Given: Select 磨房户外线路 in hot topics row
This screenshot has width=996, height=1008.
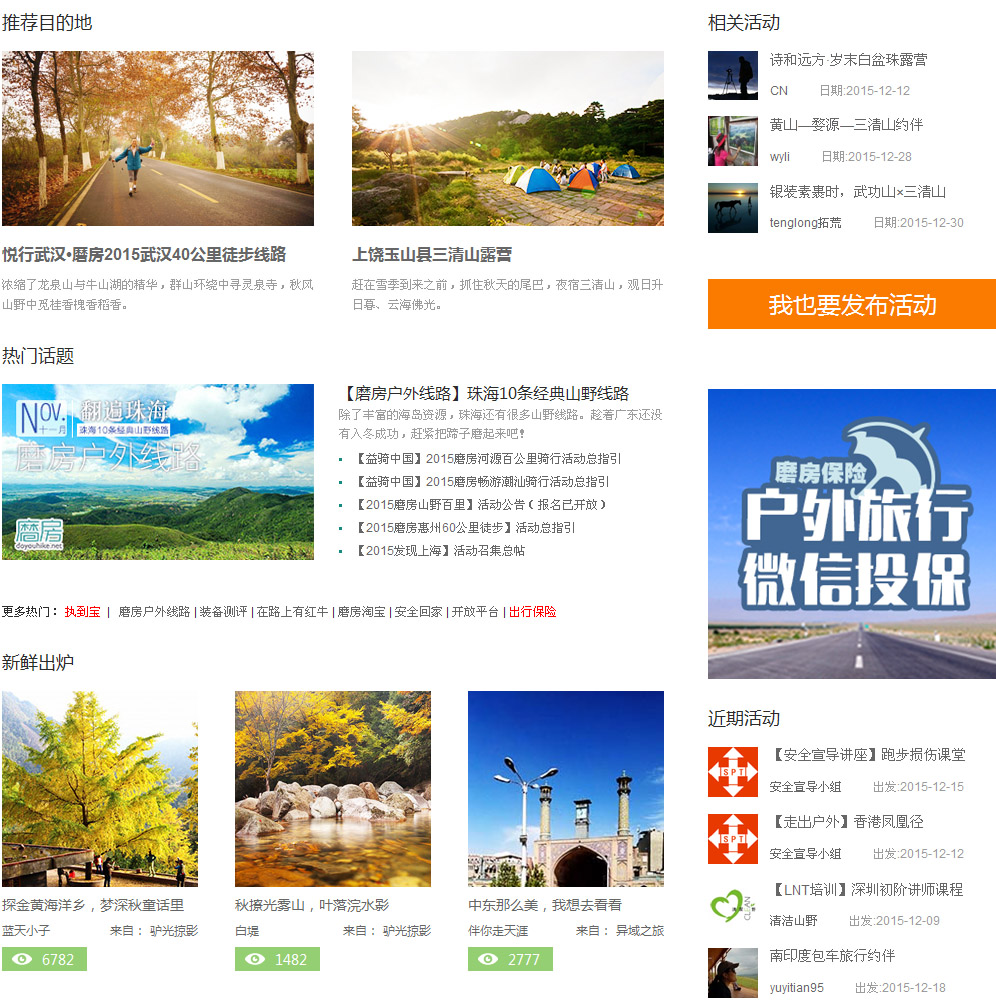Looking at the screenshot, I should [154, 612].
